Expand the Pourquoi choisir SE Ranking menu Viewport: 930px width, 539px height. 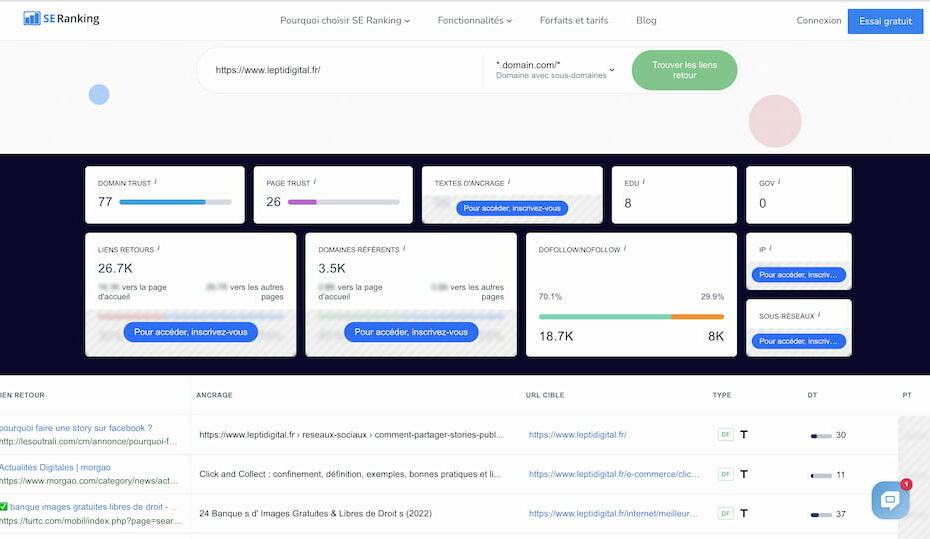[x=345, y=20]
